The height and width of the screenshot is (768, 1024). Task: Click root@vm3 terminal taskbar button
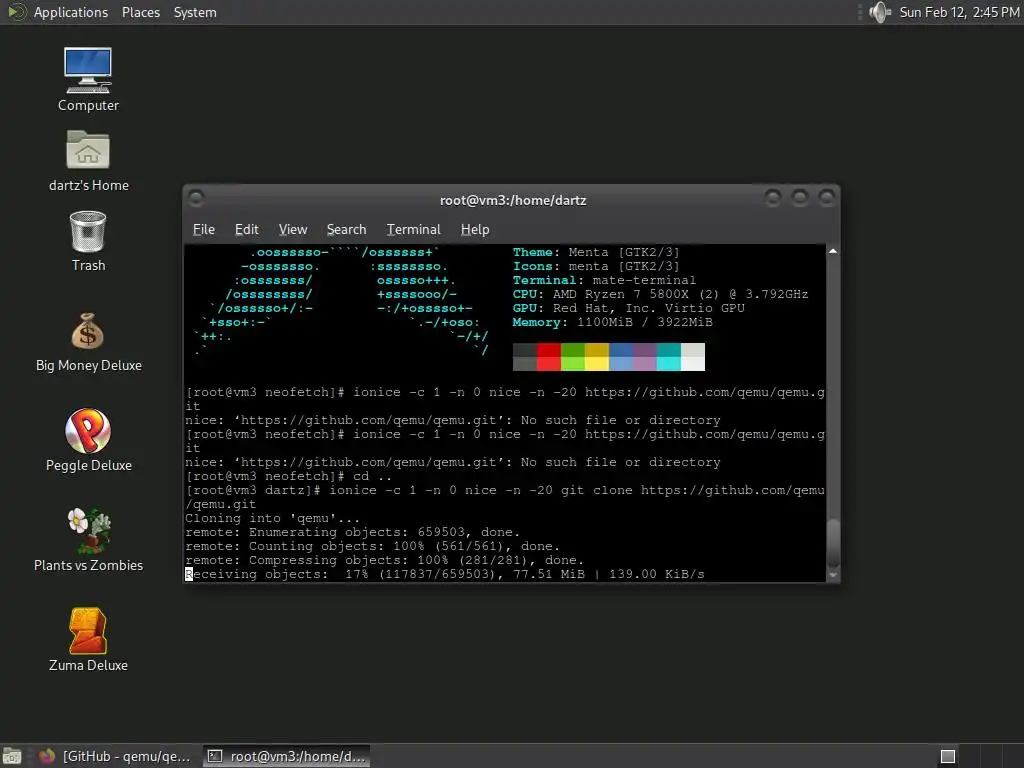(x=287, y=756)
